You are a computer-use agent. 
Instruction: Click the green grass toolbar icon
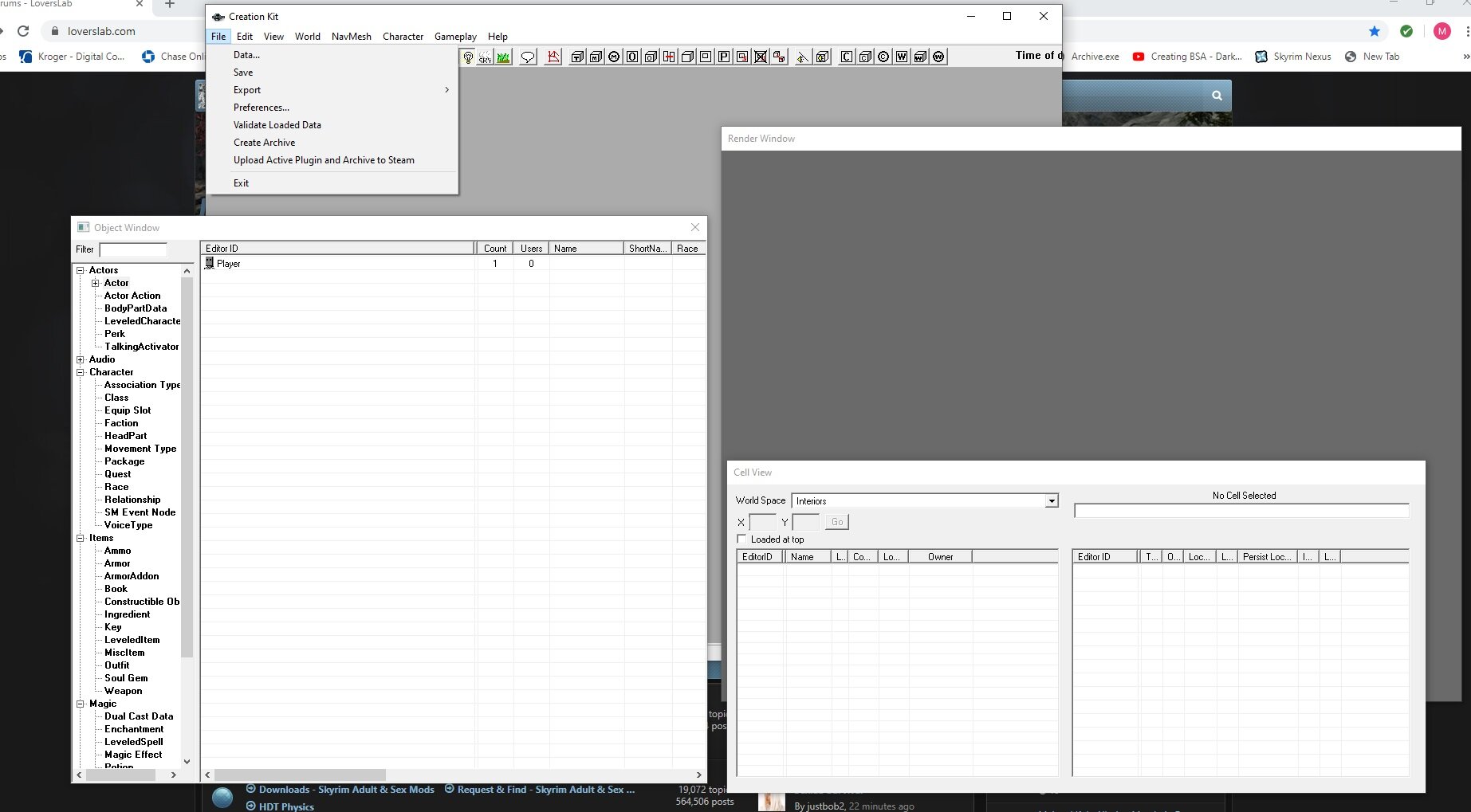click(503, 57)
